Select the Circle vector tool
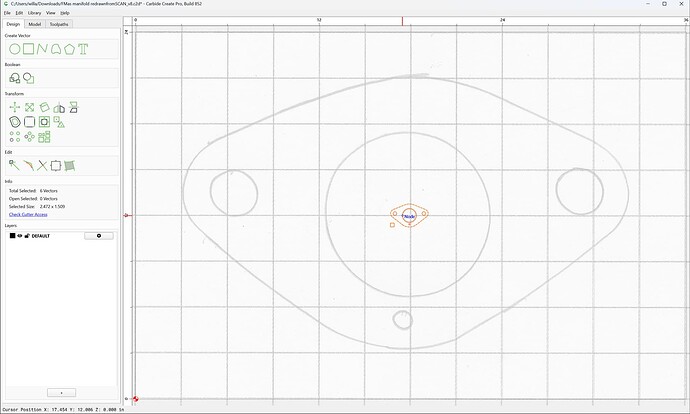The height and width of the screenshot is (414, 690). (x=15, y=49)
